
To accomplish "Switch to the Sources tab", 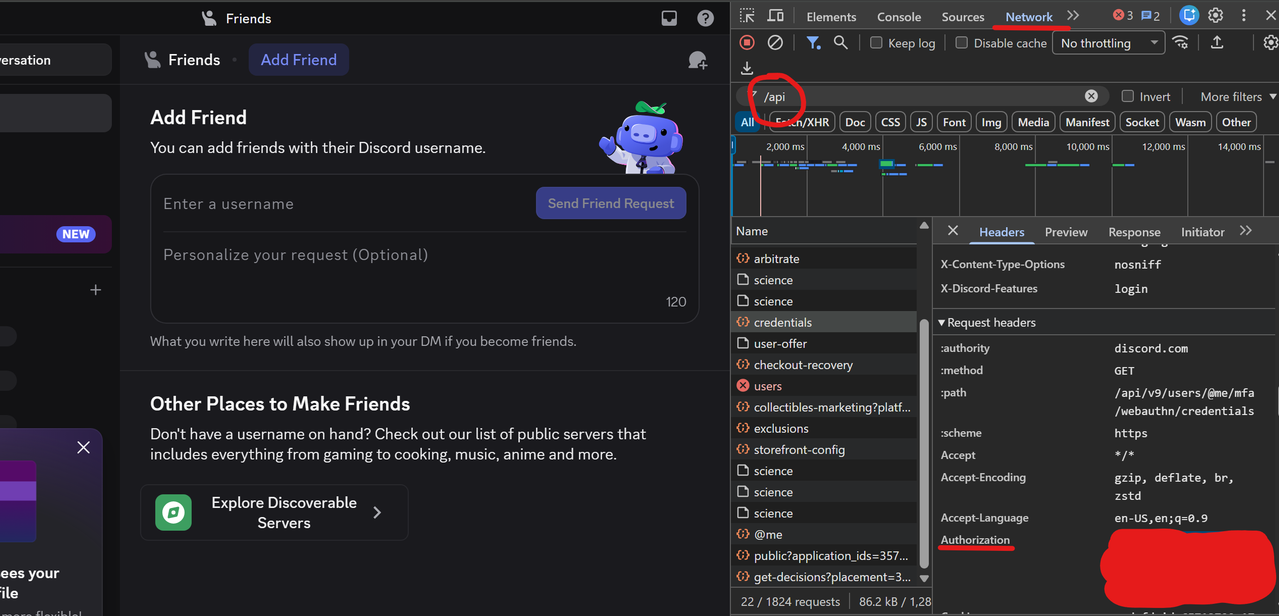I will [x=963, y=17].
